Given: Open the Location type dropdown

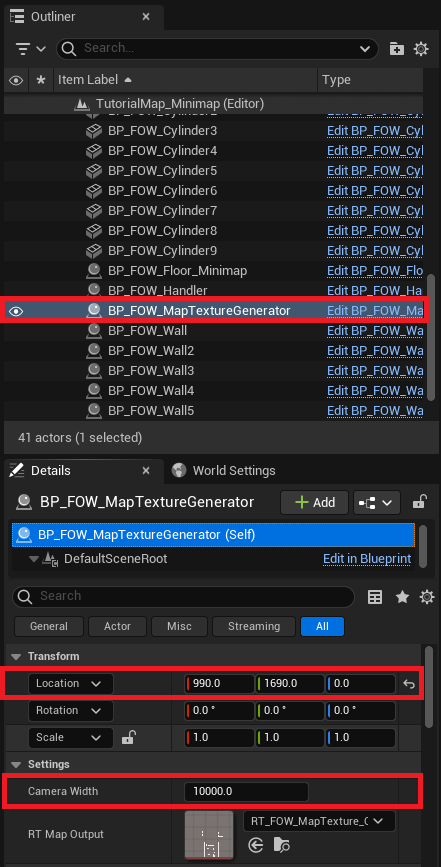Looking at the screenshot, I should pos(71,683).
